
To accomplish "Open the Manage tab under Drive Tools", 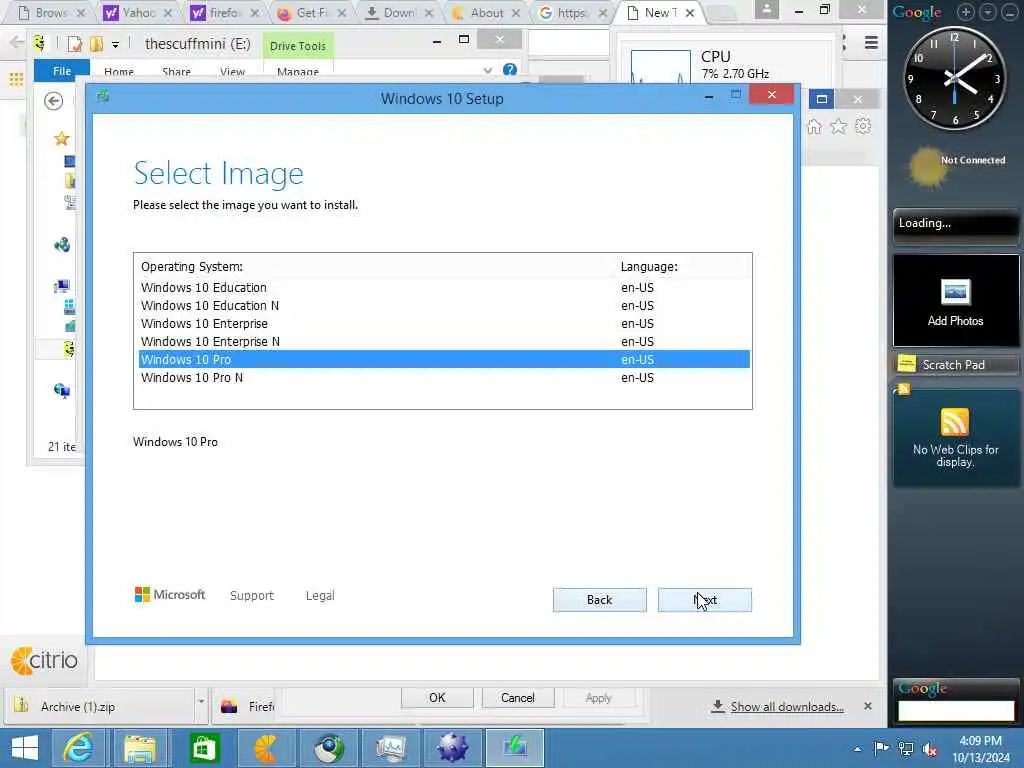I will coord(298,71).
